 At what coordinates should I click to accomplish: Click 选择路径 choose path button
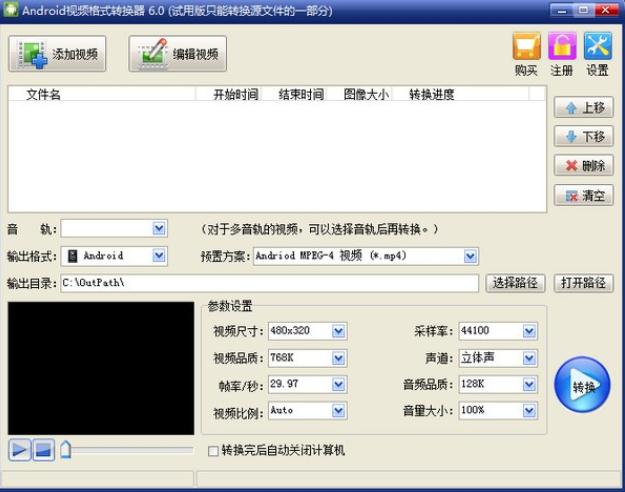click(x=515, y=283)
